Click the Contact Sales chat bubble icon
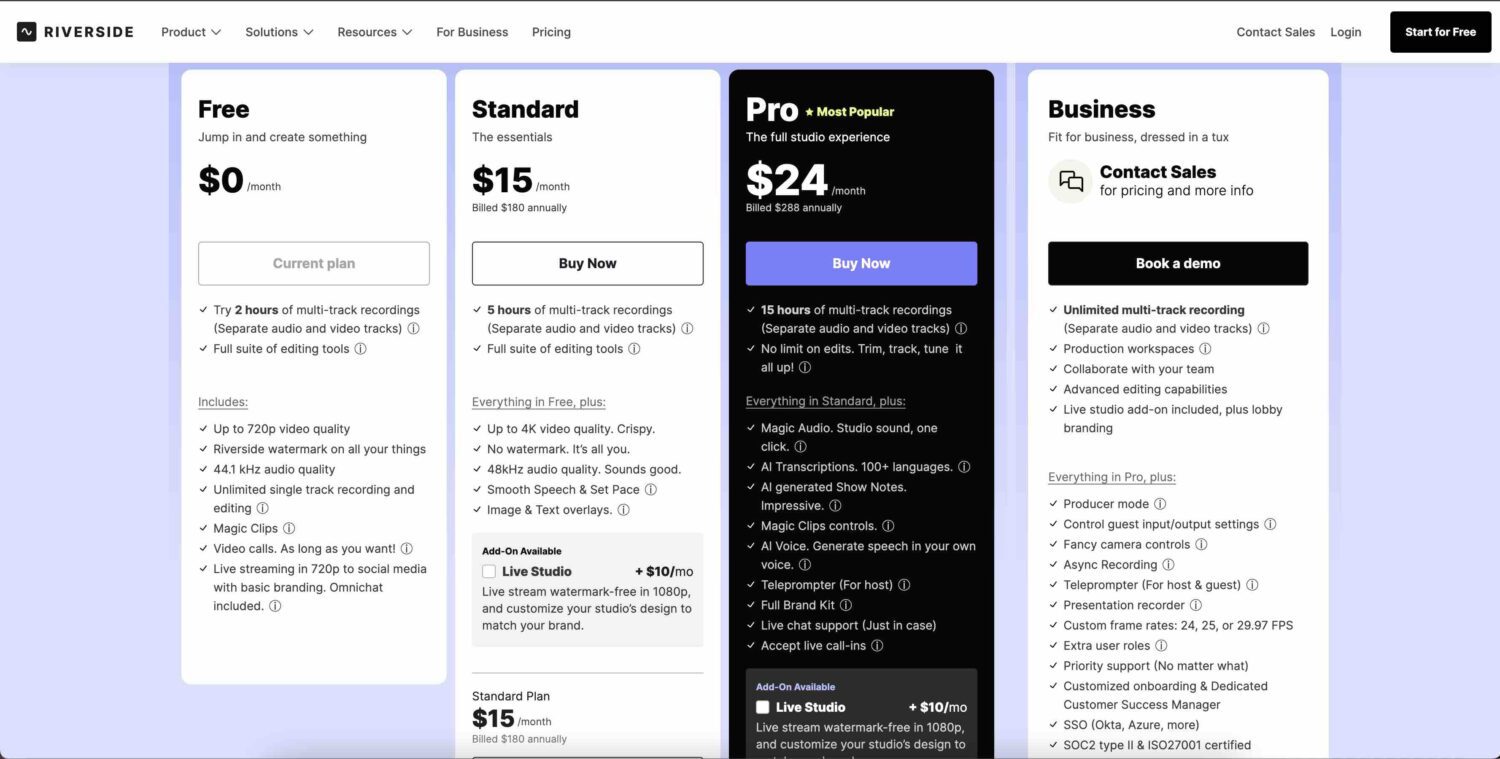 click(1071, 181)
